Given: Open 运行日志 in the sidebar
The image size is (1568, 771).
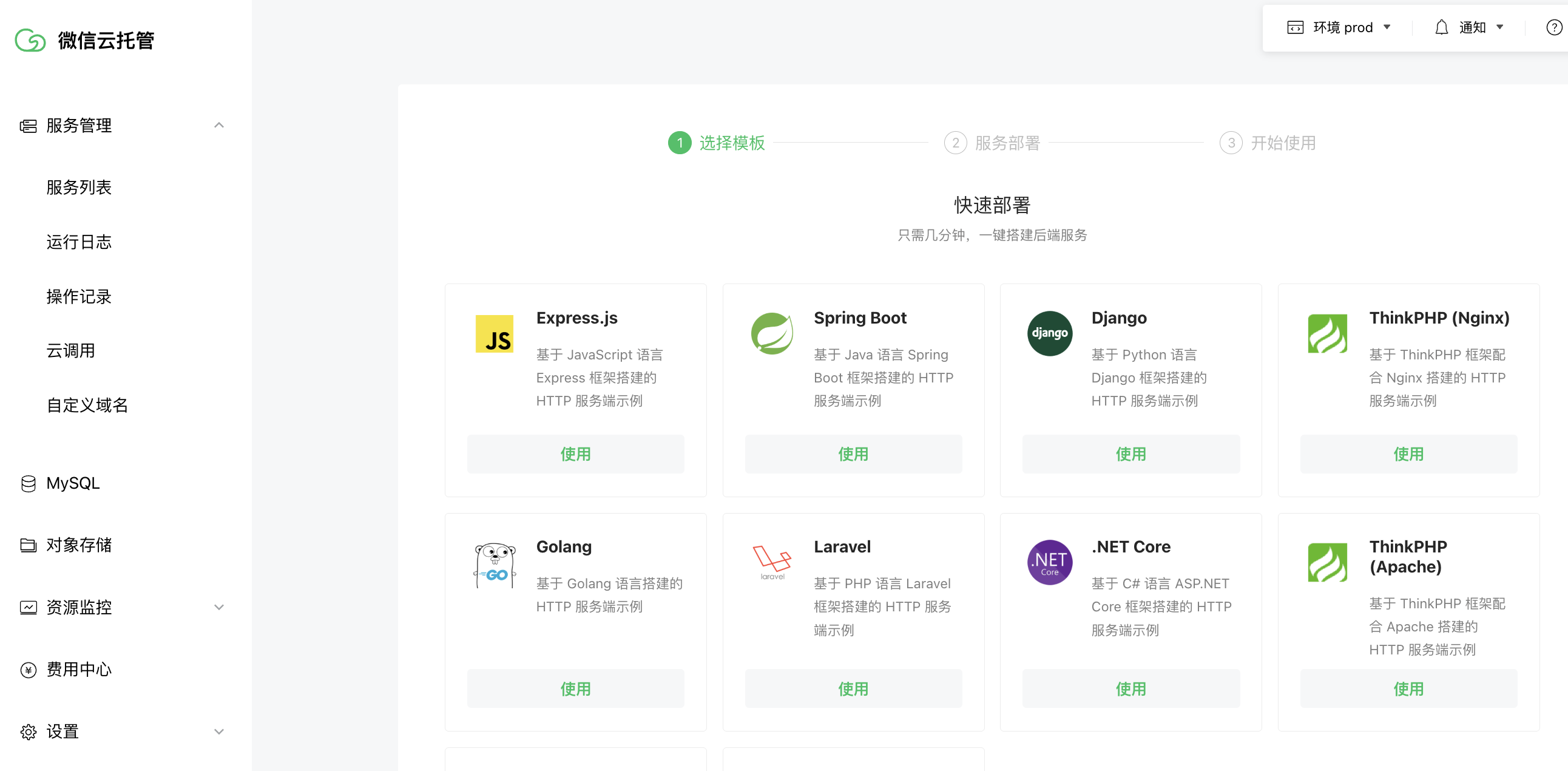Looking at the screenshot, I should (x=79, y=242).
